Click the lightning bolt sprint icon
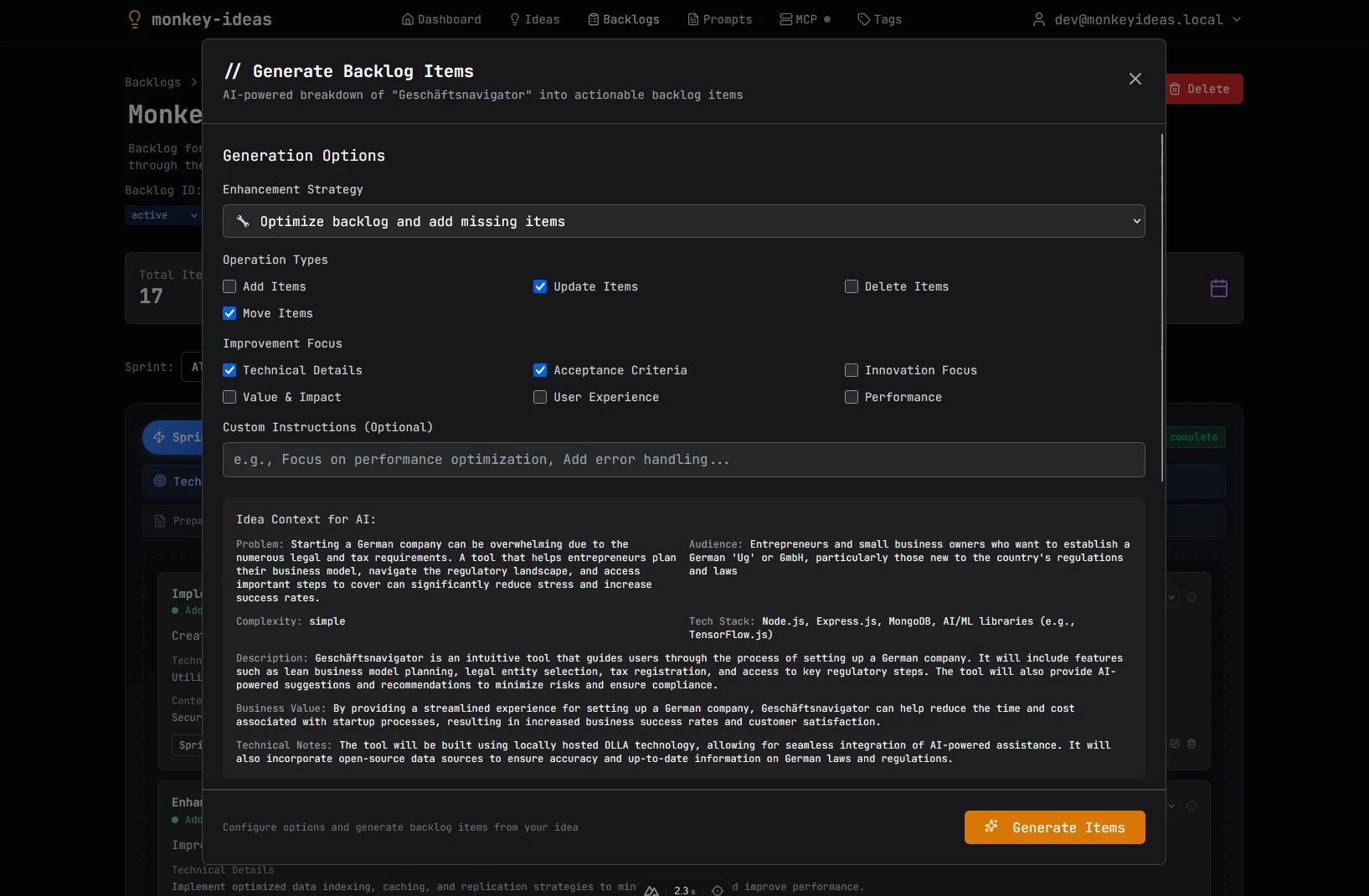 tap(159, 437)
